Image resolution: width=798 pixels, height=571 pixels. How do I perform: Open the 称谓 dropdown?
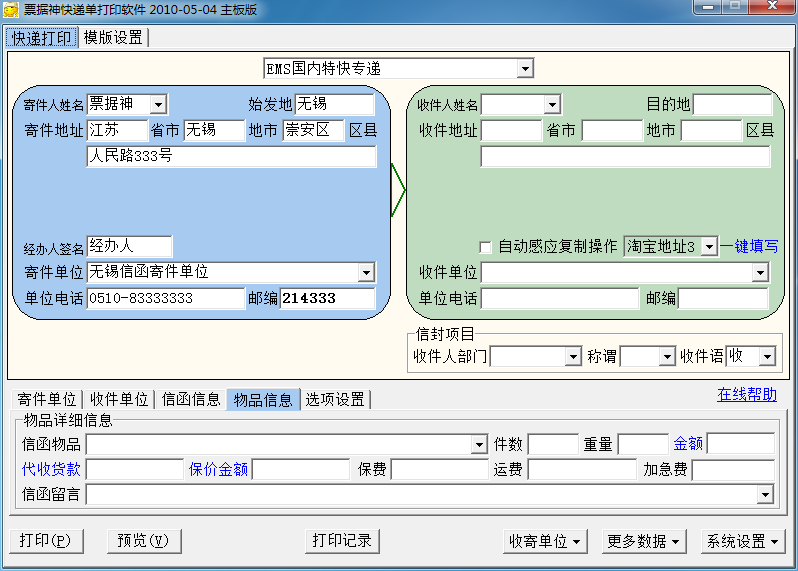coord(667,356)
